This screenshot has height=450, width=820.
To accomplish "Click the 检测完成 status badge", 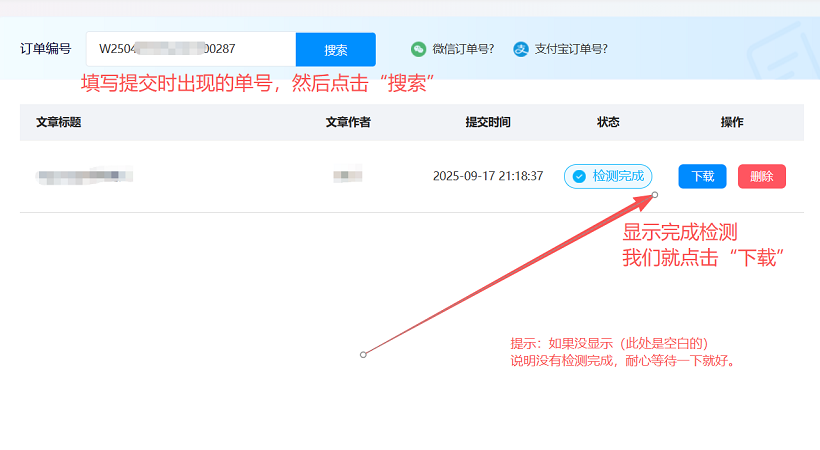I will click(x=608, y=176).
